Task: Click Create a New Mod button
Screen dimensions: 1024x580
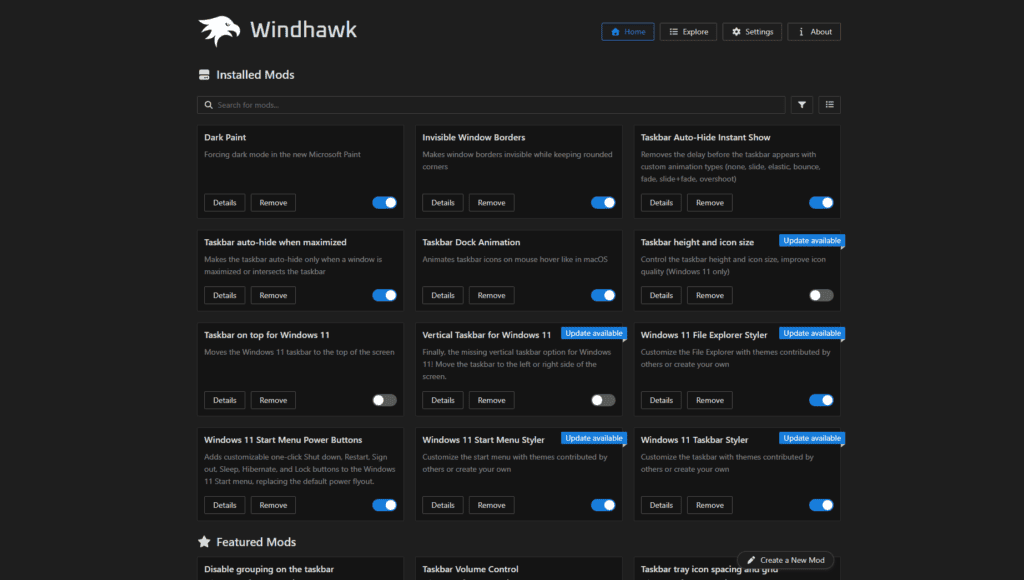Action: click(786, 560)
